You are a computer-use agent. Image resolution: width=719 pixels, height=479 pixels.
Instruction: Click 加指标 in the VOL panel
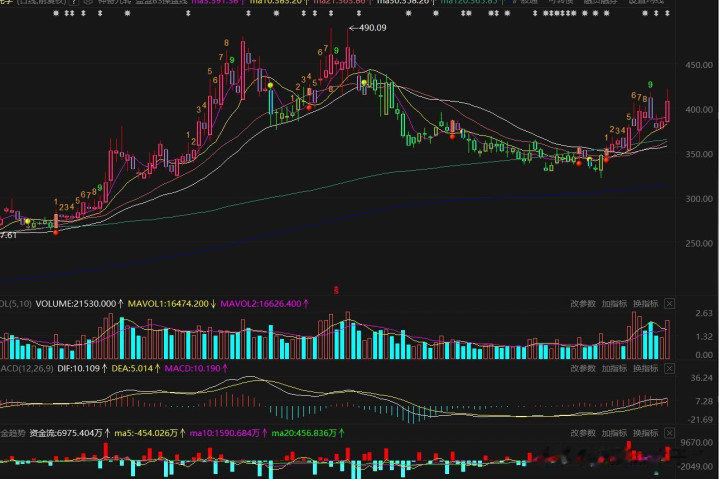pyautogui.click(x=614, y=303)
